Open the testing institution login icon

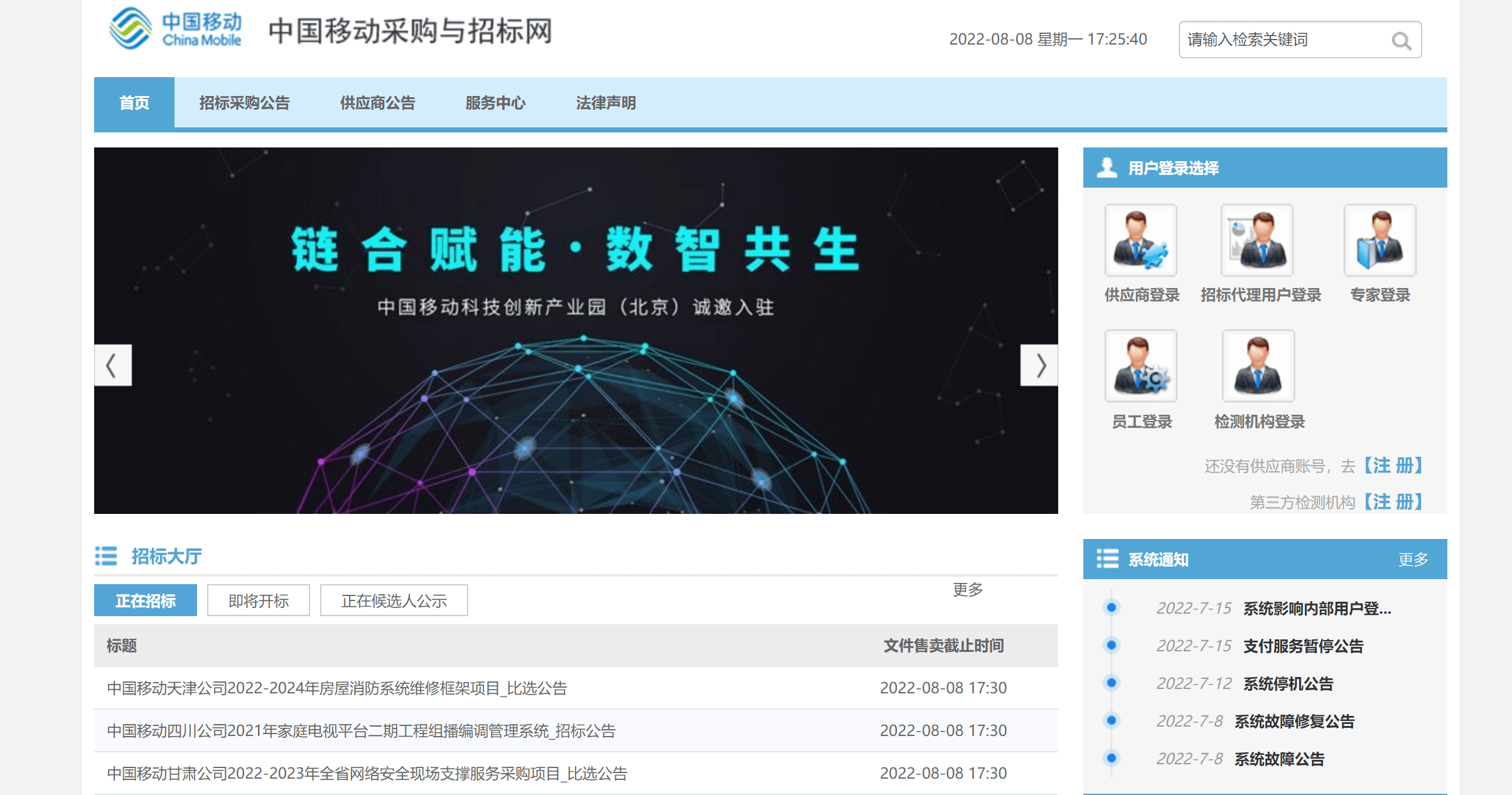tap(1258, 366)
